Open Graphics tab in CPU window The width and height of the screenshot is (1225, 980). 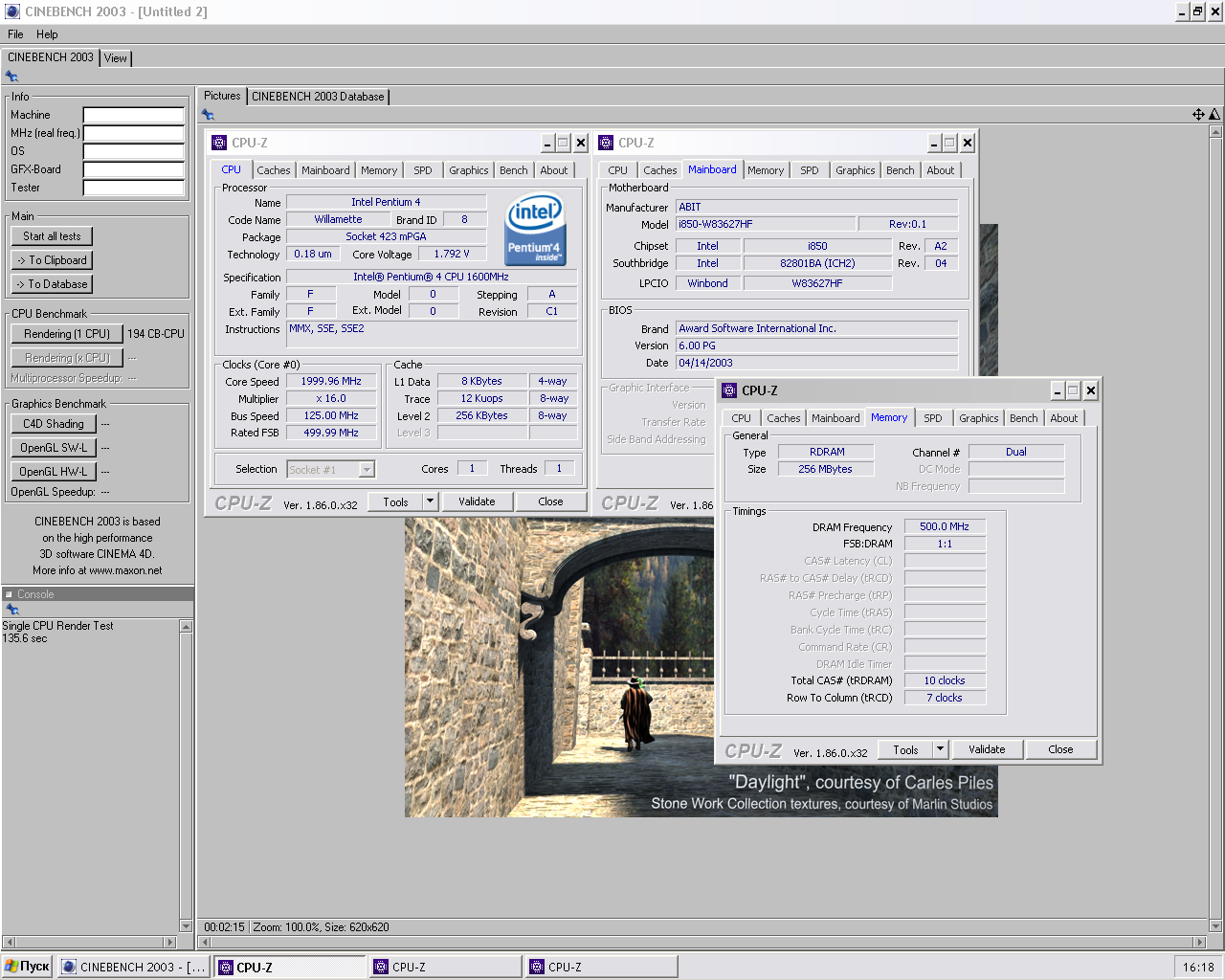coord(469,170)
